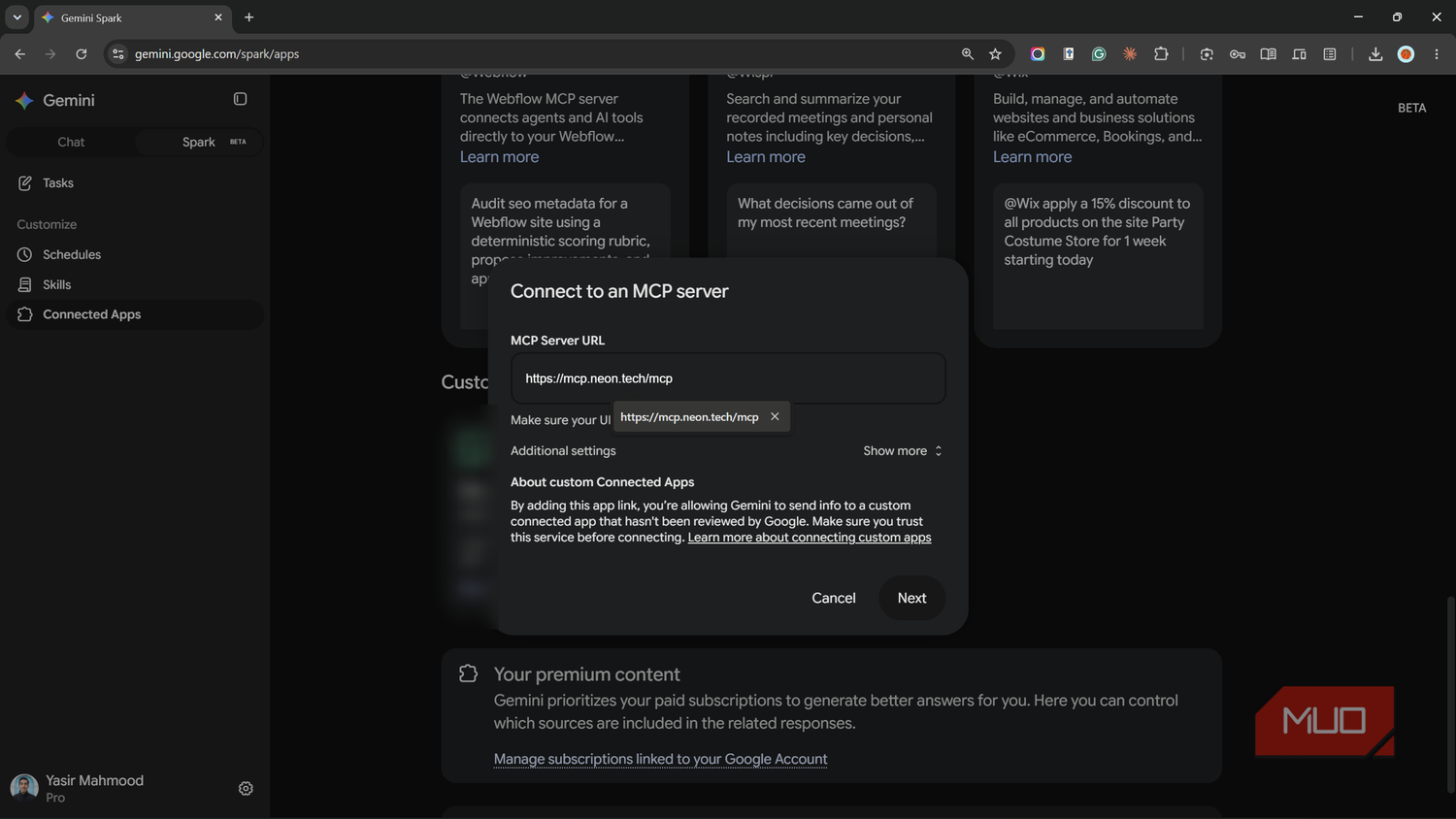Click the Wix 15% discount prompt card

tap(1098, 256)
